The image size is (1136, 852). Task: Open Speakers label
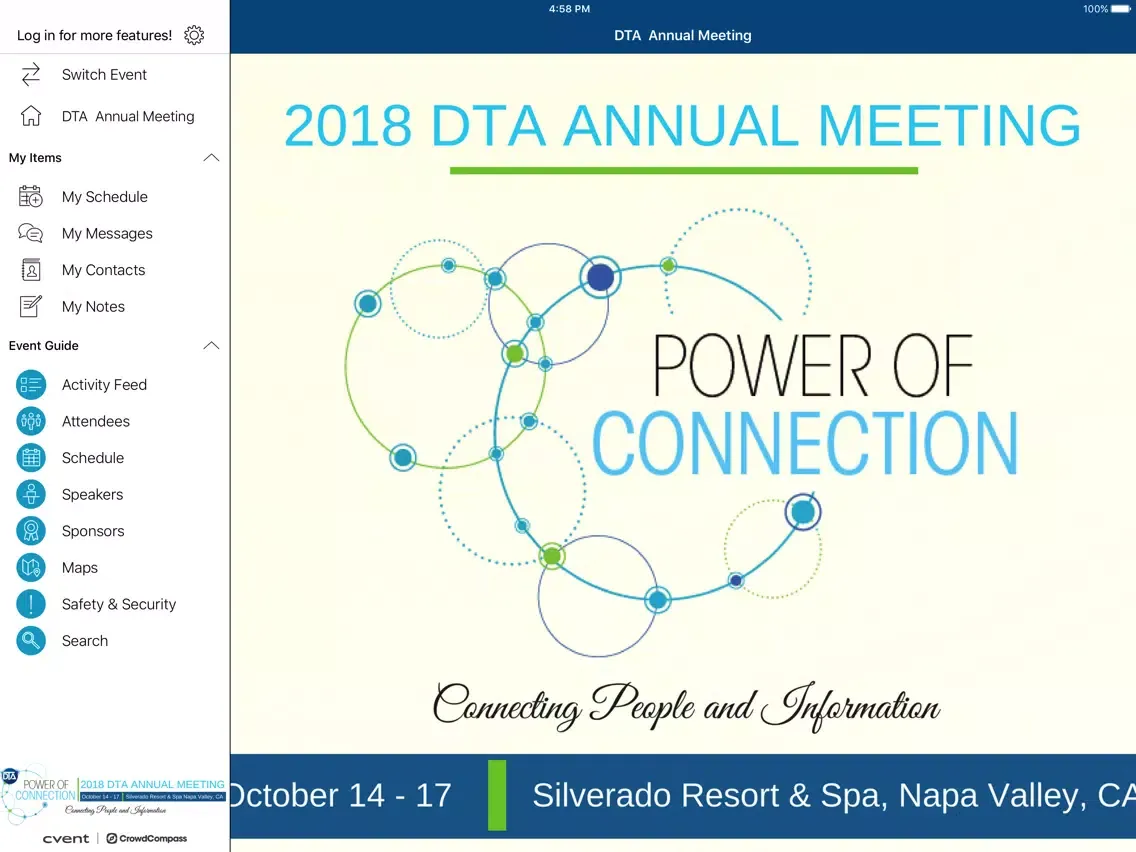pyautogui.click(x=92, y=494)
